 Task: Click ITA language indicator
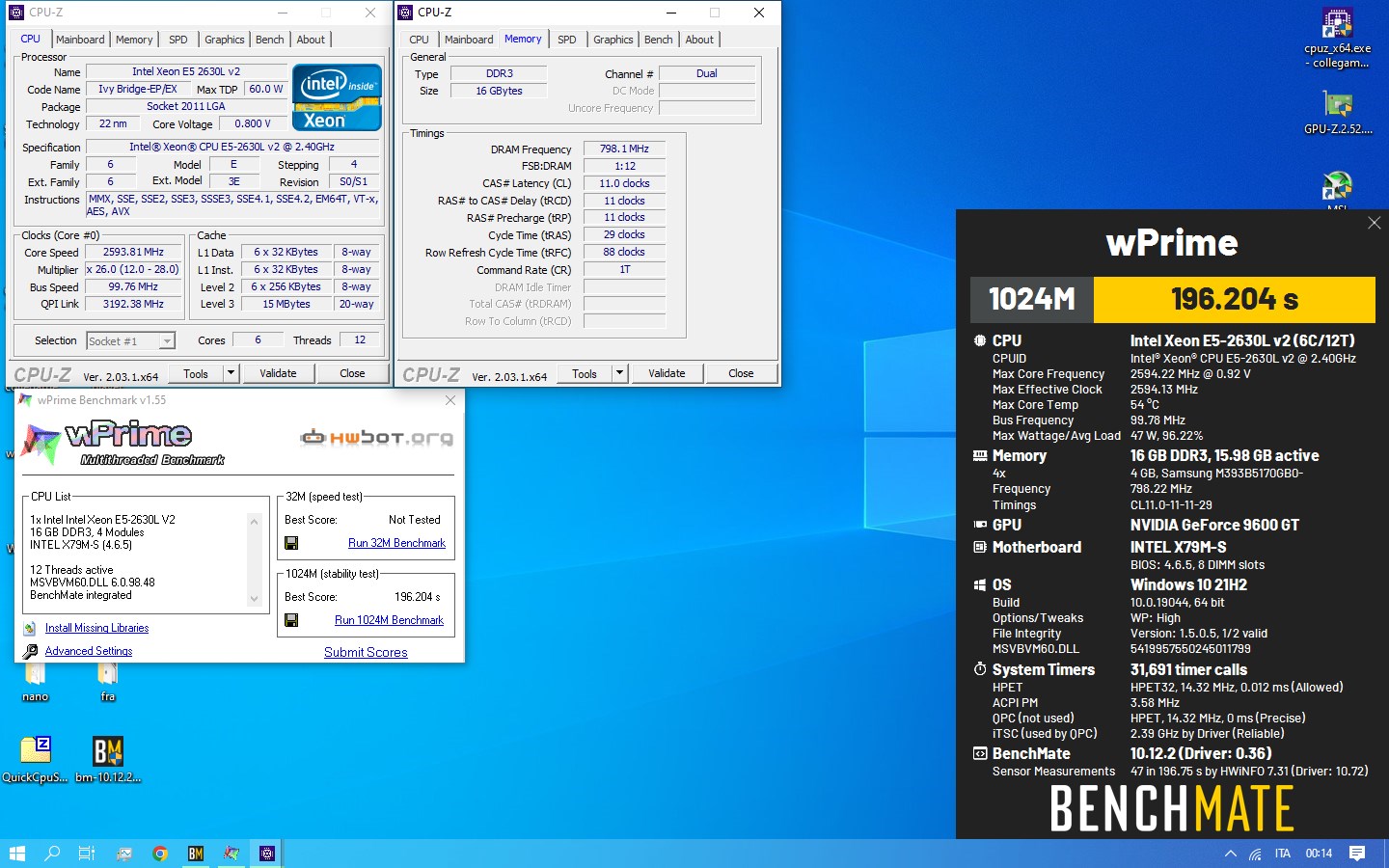[1282, 854]
